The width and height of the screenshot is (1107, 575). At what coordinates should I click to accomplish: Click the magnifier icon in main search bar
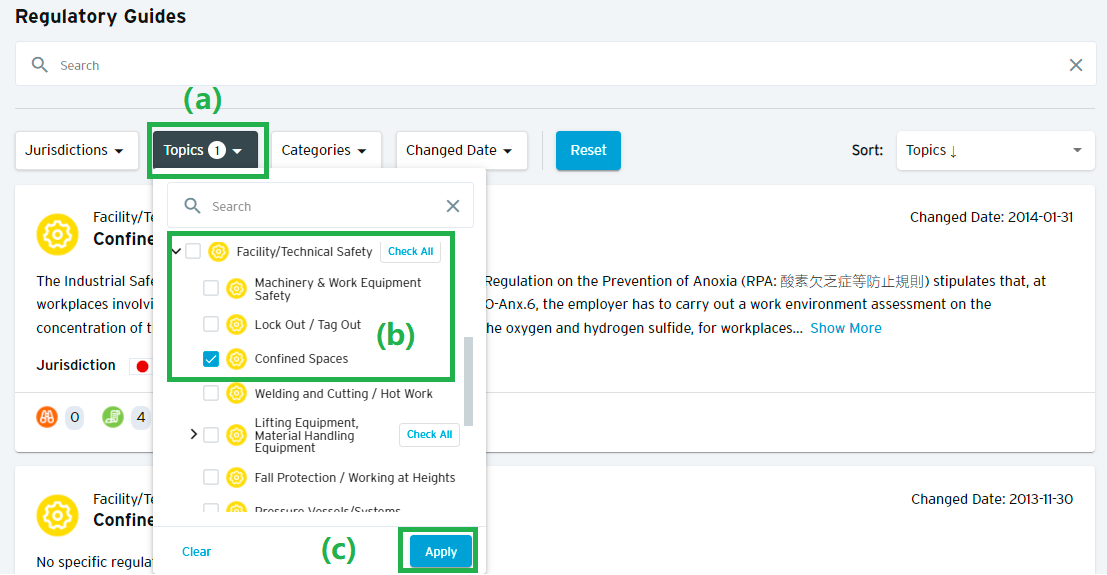click(40, 65)
